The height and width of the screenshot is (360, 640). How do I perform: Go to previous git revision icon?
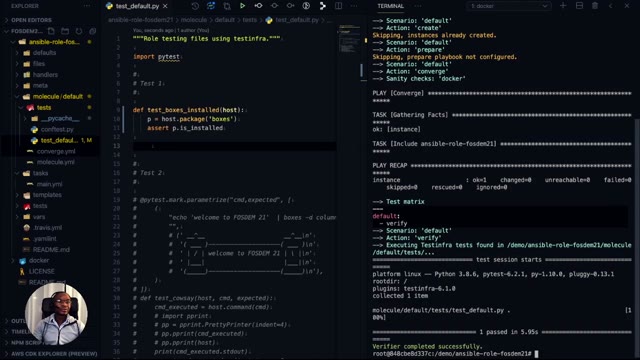258,6
